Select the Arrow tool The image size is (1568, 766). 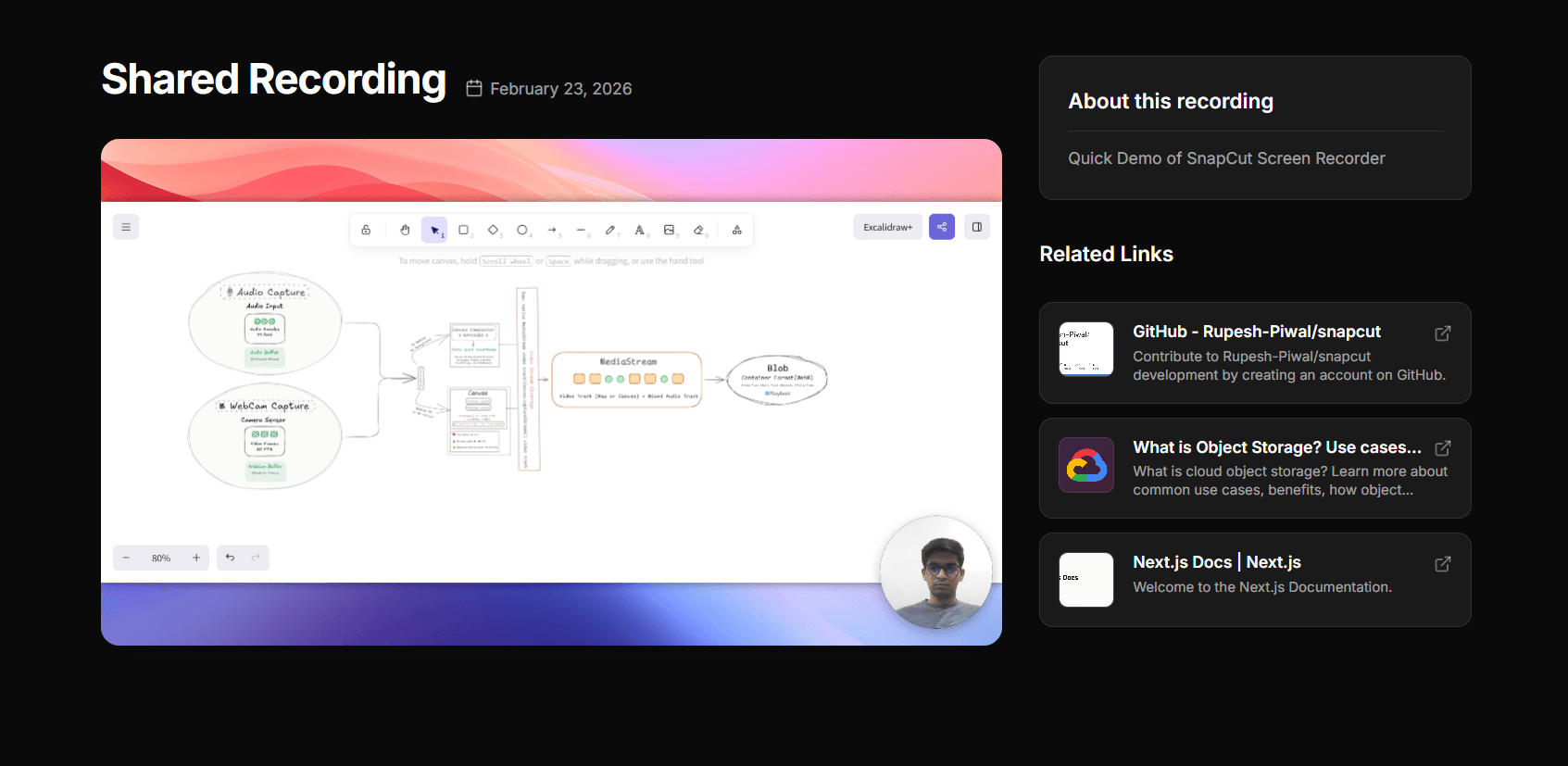pos(552,230)
